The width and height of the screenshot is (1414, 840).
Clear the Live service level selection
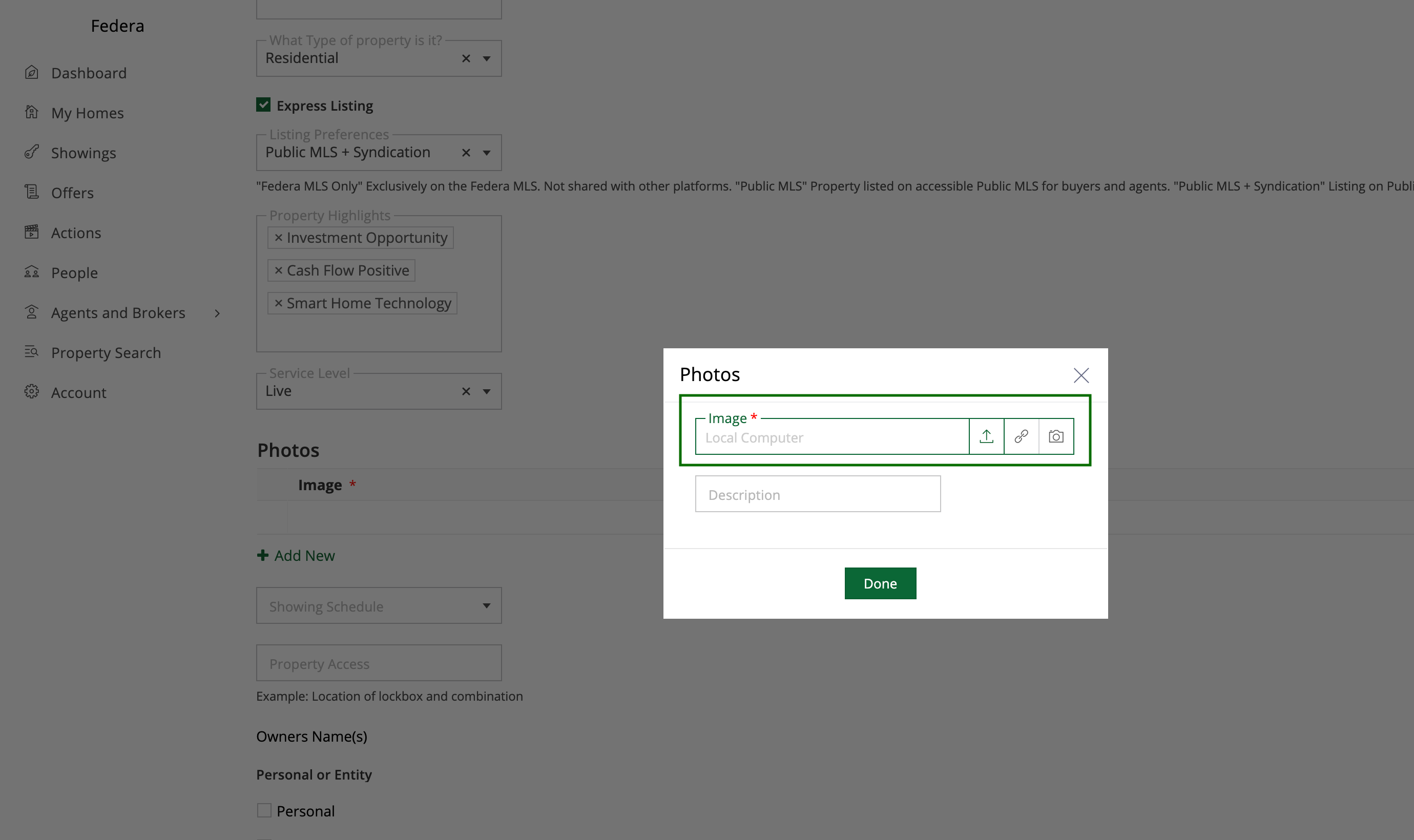click(466, 391)
